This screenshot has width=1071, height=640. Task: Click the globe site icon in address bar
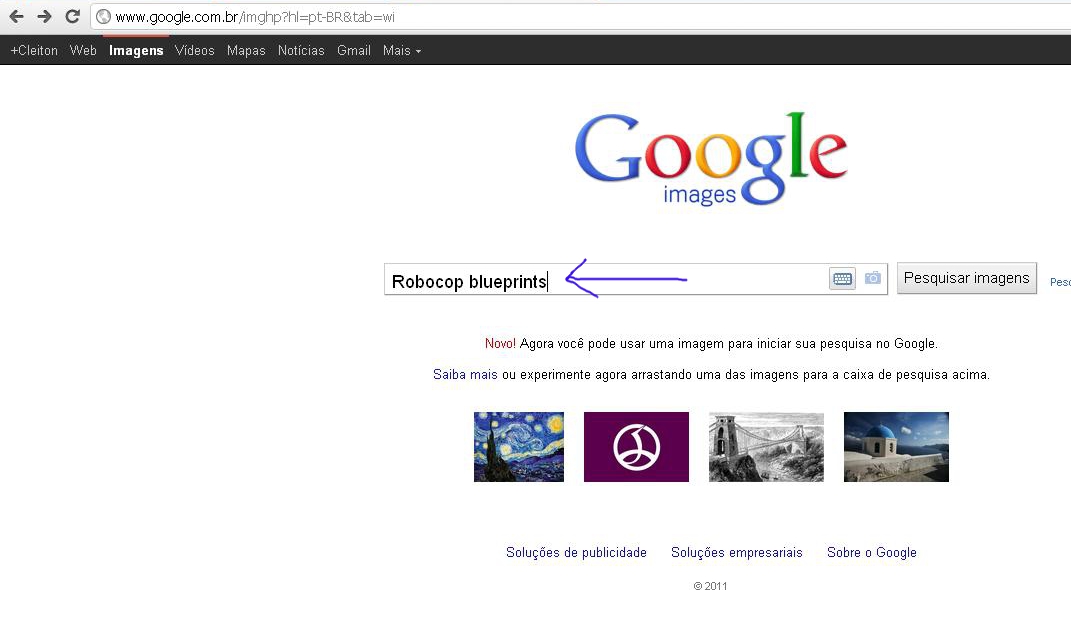click(103, 16)
